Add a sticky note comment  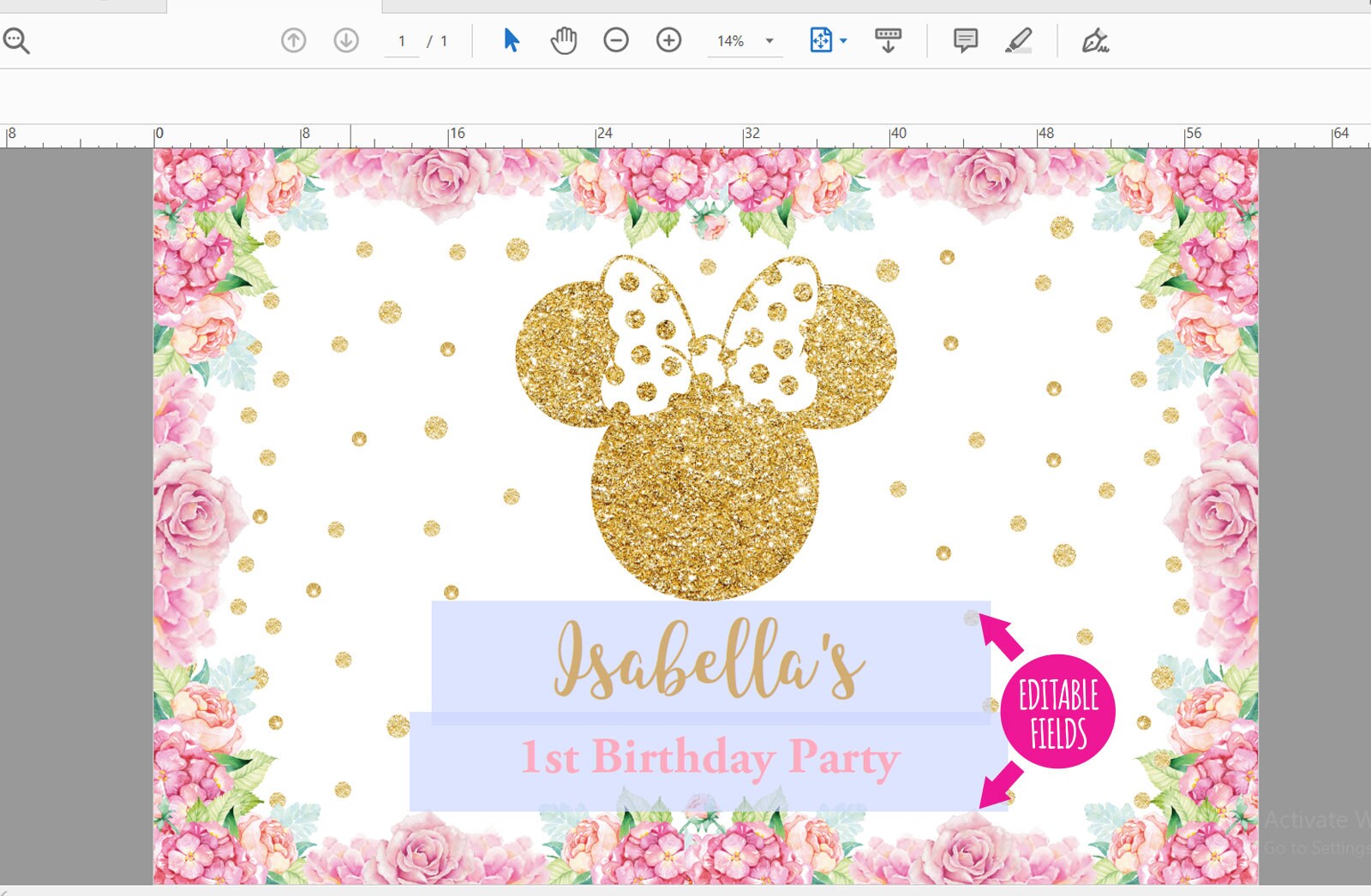click(965, 39)
